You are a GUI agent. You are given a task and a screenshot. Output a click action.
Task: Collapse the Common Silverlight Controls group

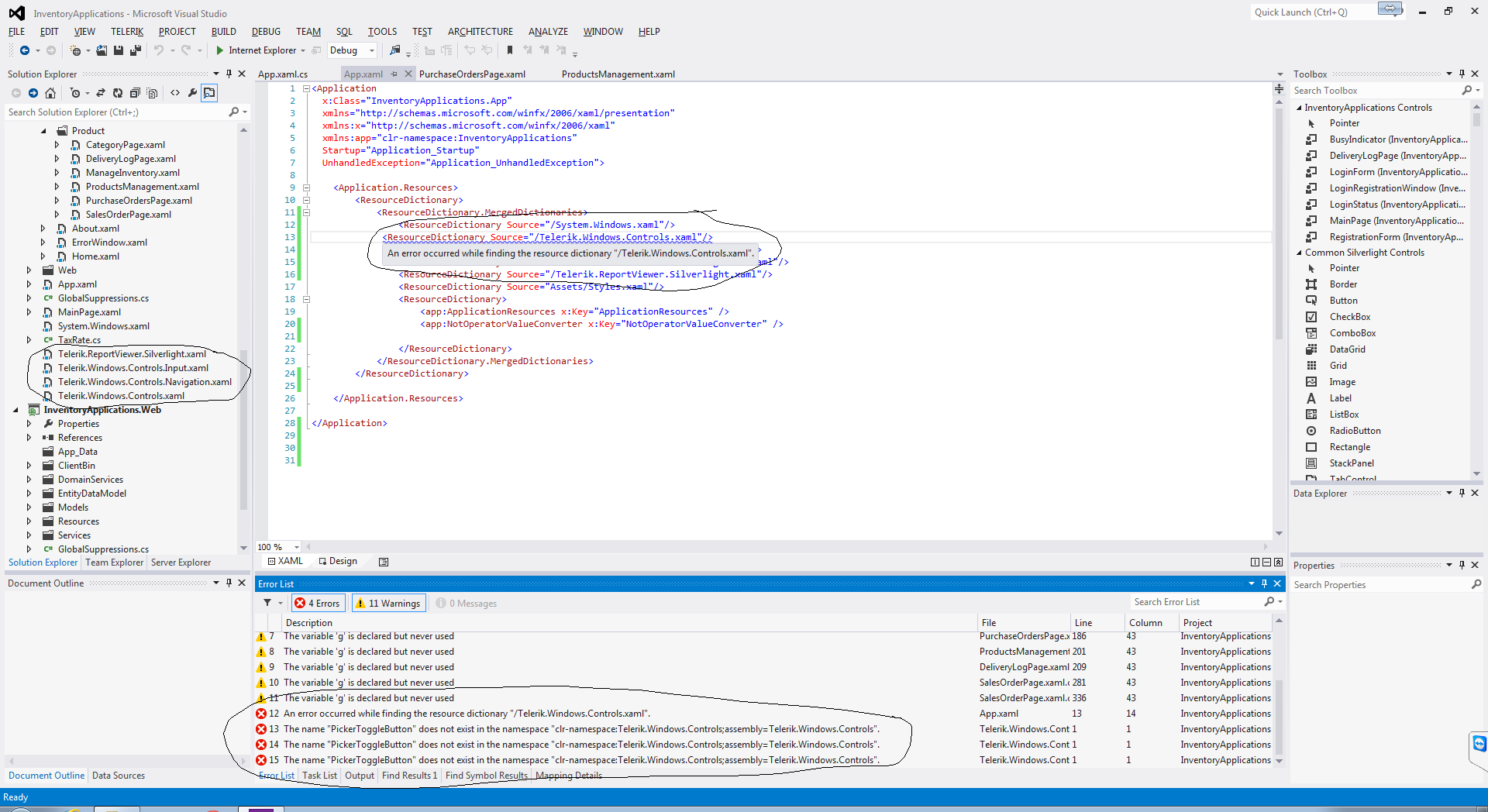pos(1300,253)
